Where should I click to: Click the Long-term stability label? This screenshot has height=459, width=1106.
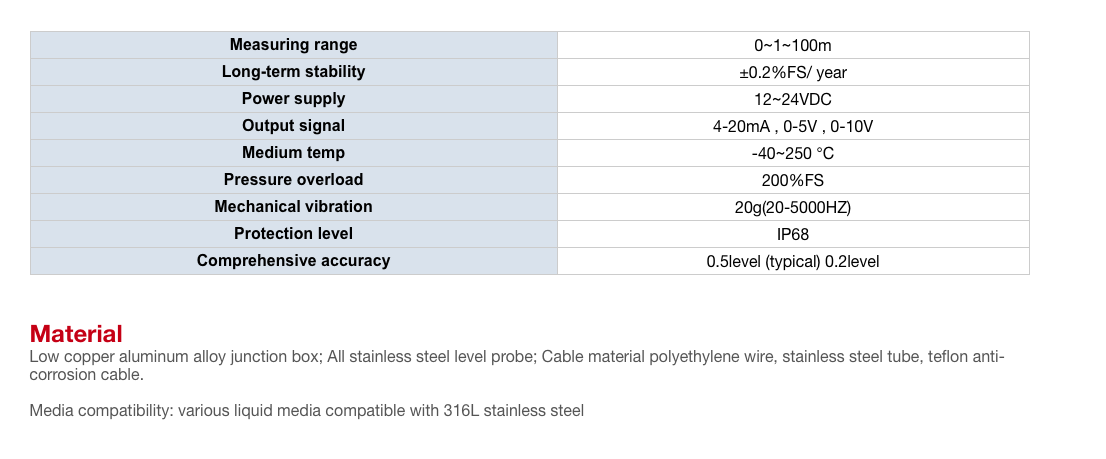coord(293,72)
